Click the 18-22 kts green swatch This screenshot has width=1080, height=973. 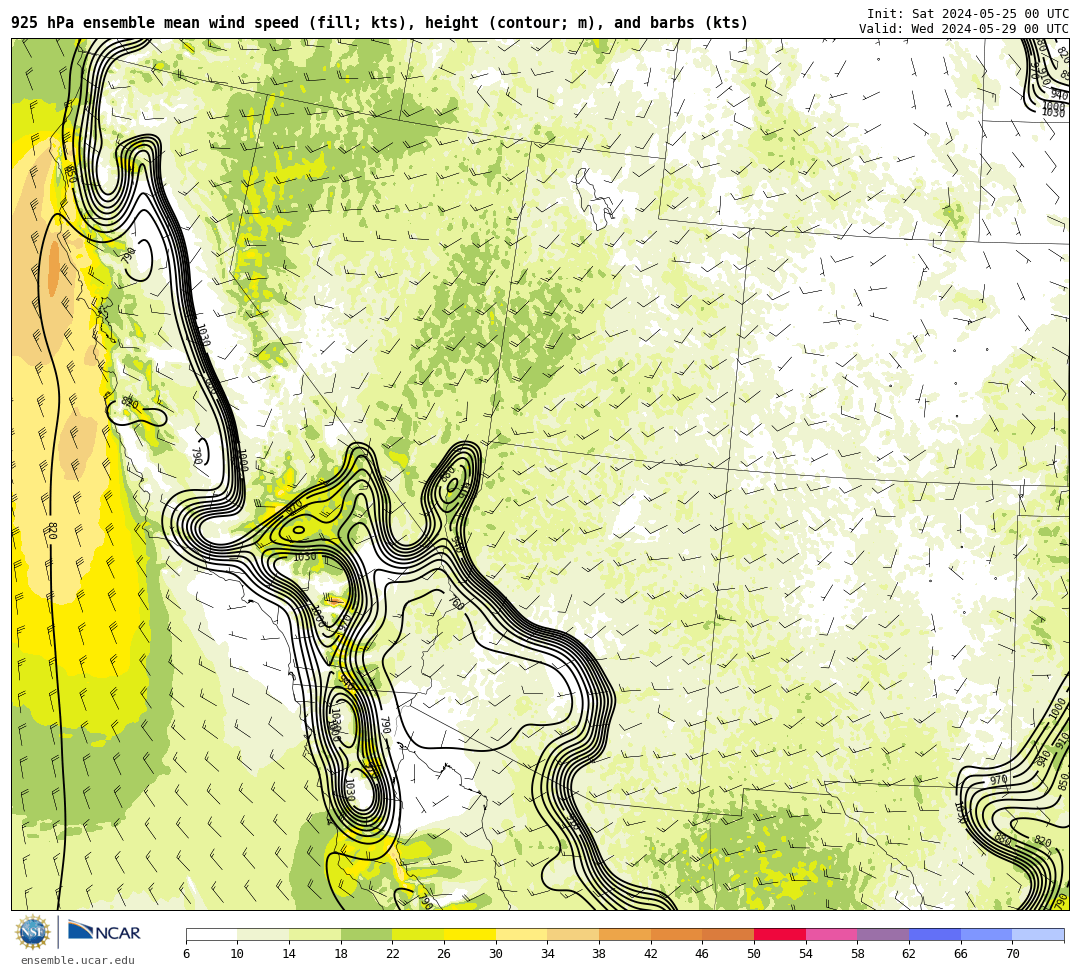366,934
